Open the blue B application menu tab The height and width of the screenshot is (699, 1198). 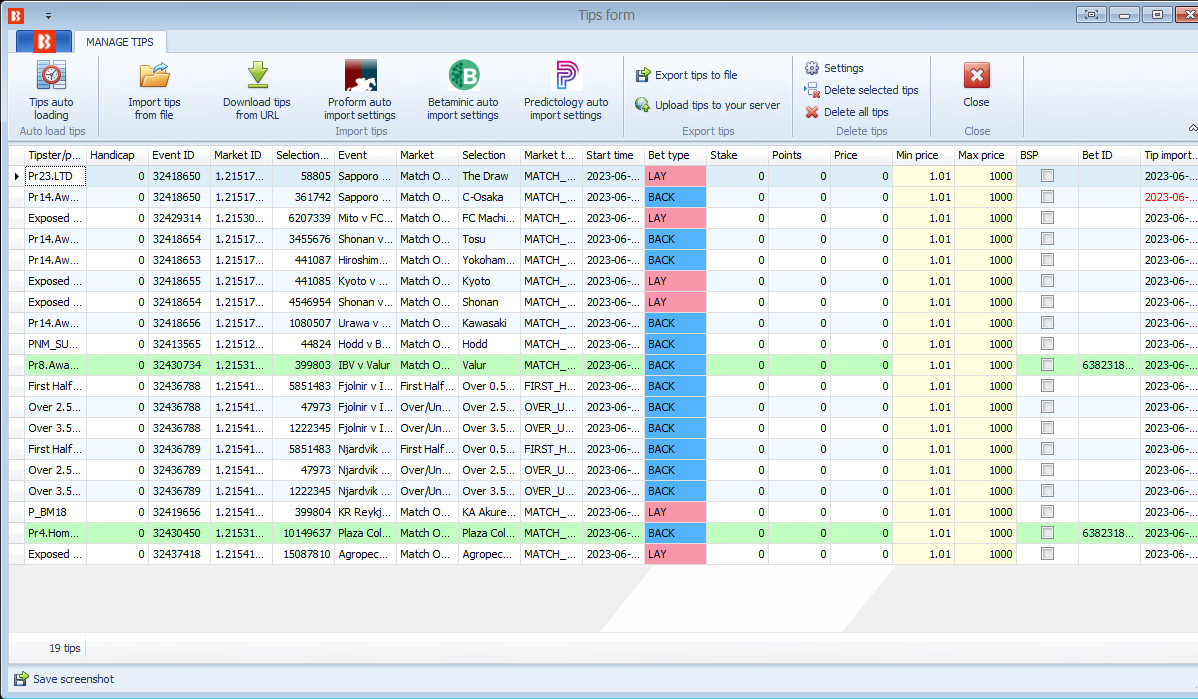[x=44, y=41]
